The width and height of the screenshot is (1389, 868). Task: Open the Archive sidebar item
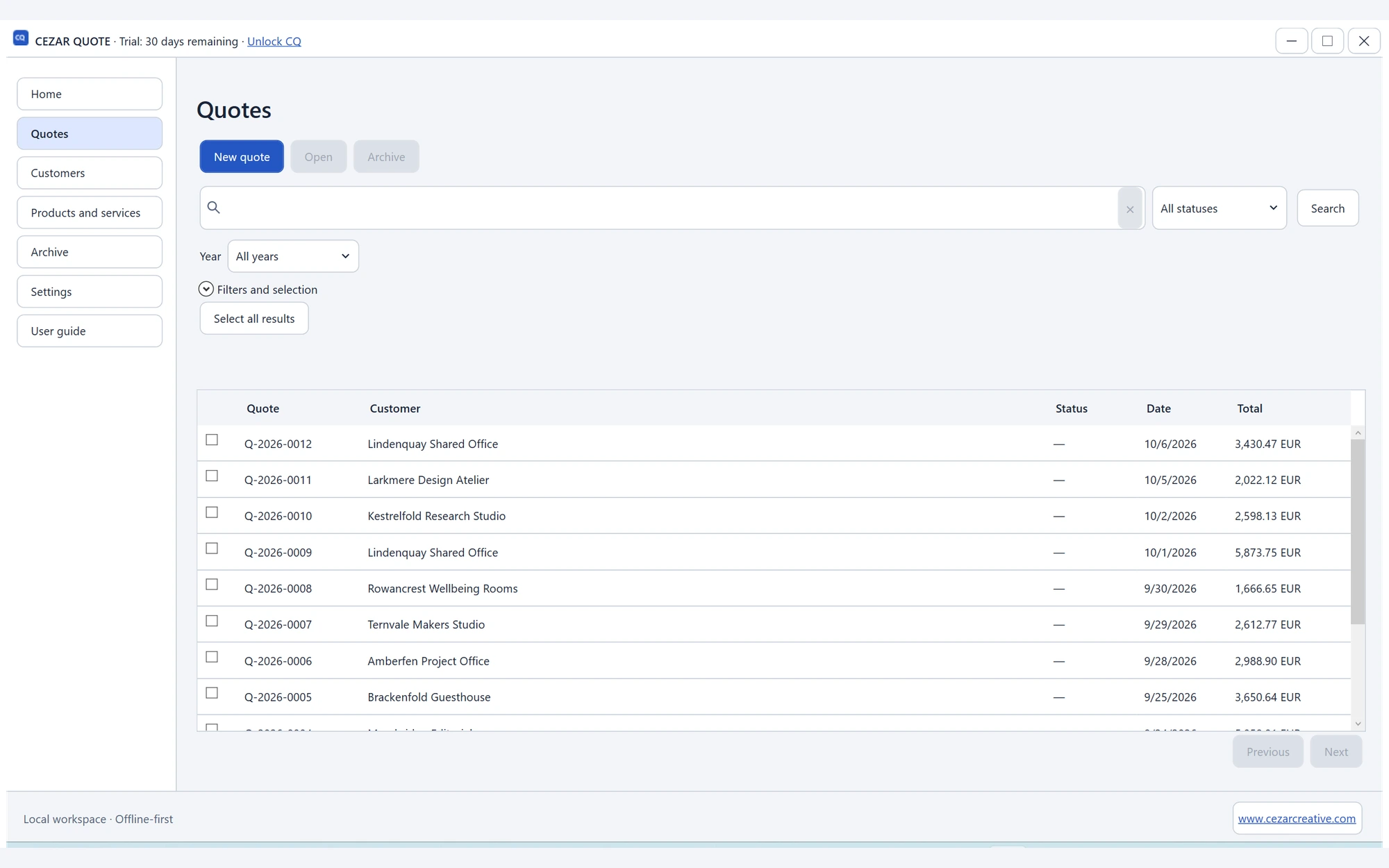coord(90,252)
